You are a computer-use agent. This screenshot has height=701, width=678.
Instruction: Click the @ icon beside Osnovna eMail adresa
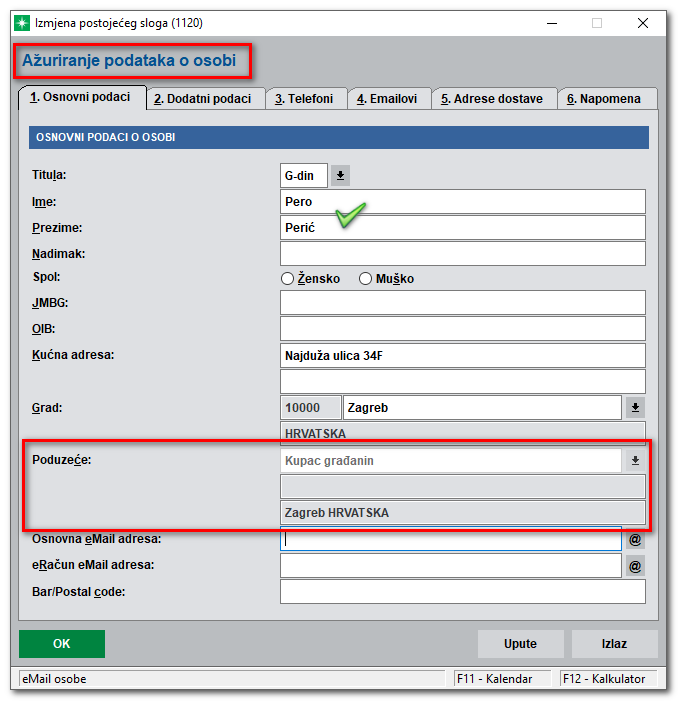click(634, 540)
